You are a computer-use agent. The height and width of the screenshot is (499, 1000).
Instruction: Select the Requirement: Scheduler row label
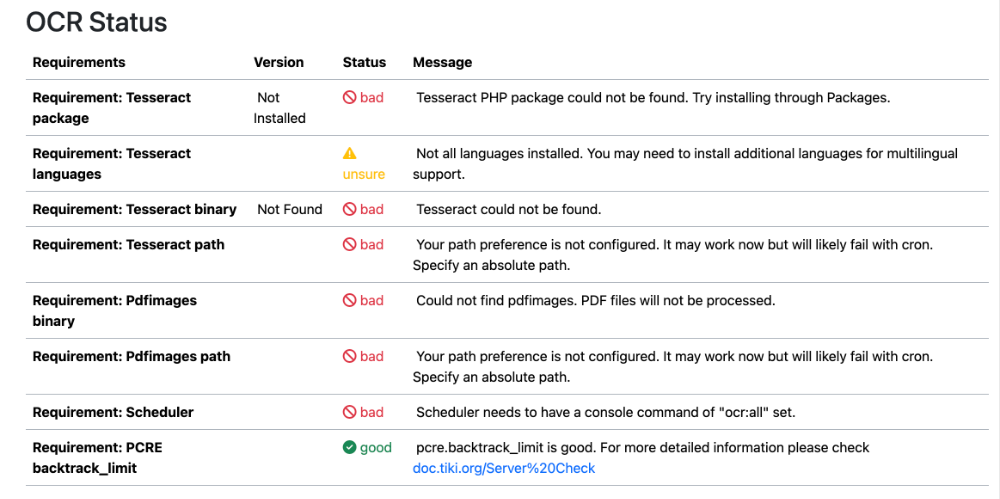tap(113, 412)
